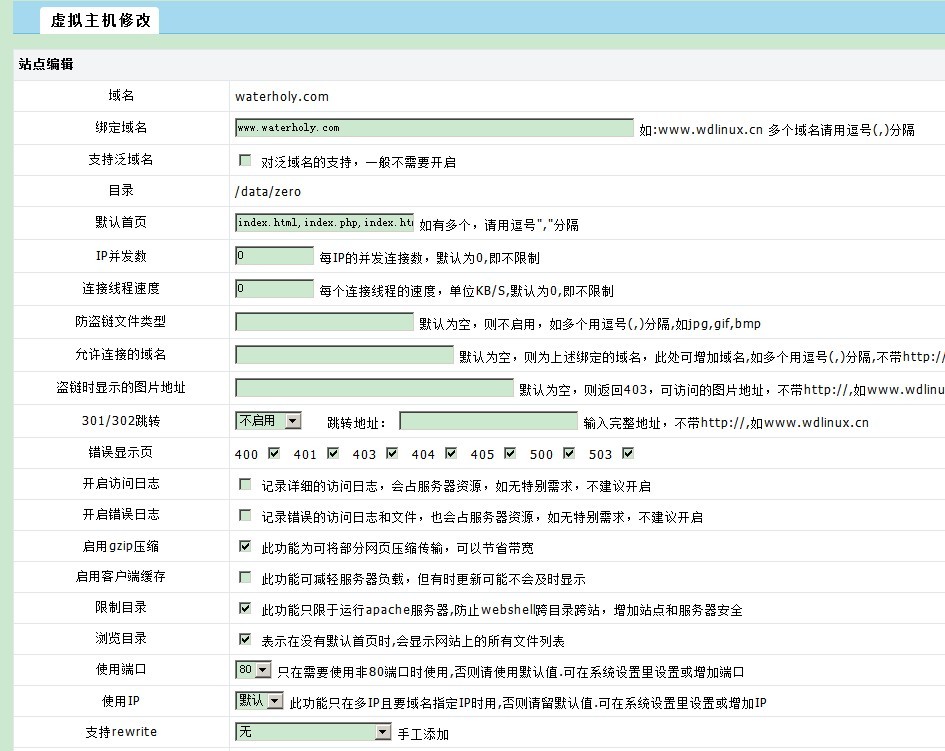Uncheck the restrict directory checkbox
Screen dimensions: 945x751
point(245,608)
